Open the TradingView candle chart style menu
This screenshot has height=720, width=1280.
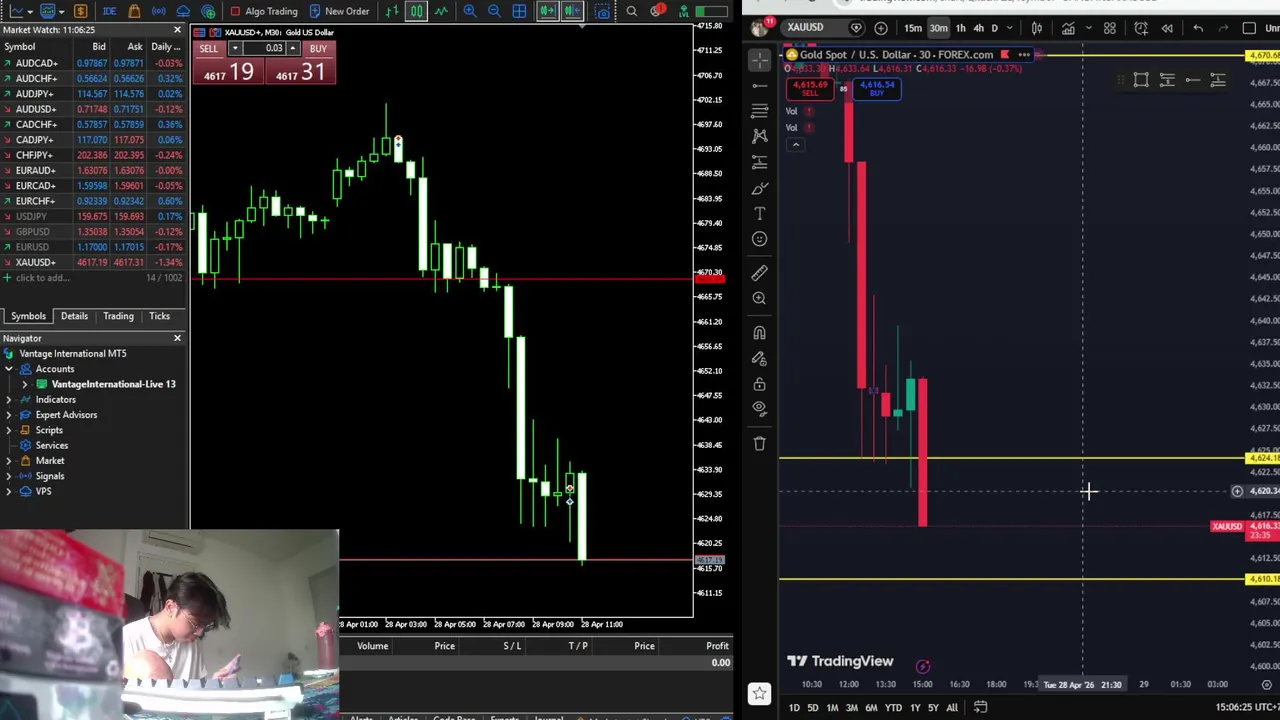coord(1037,28)
